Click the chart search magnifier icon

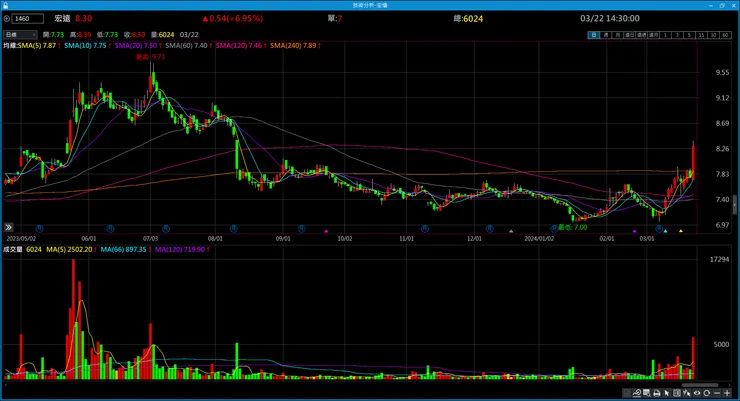(647, 393)
